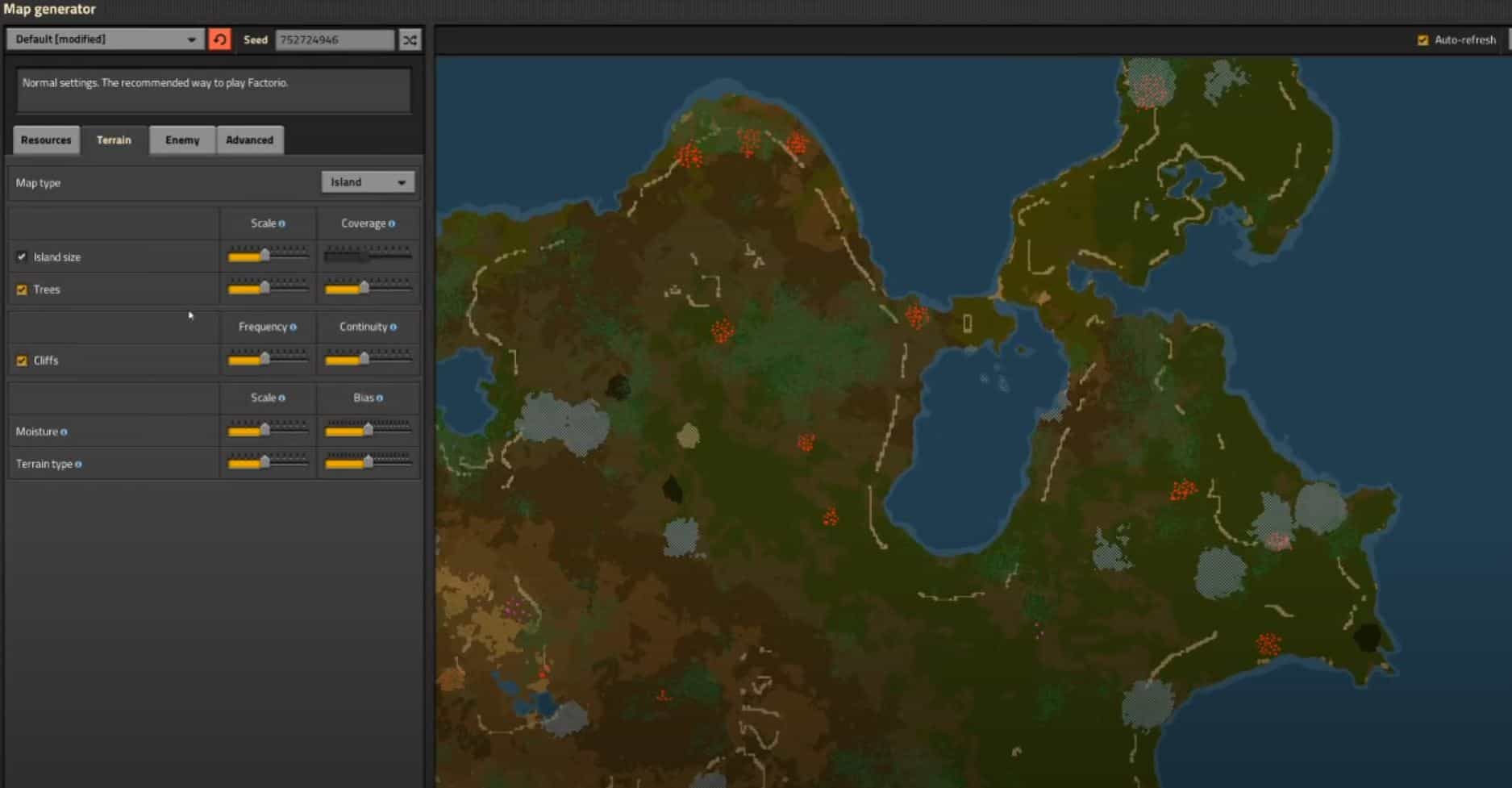Open the Default [modified] preset dropdown
The width and height of the screenshot is (1512, 788).
point(105,39)
